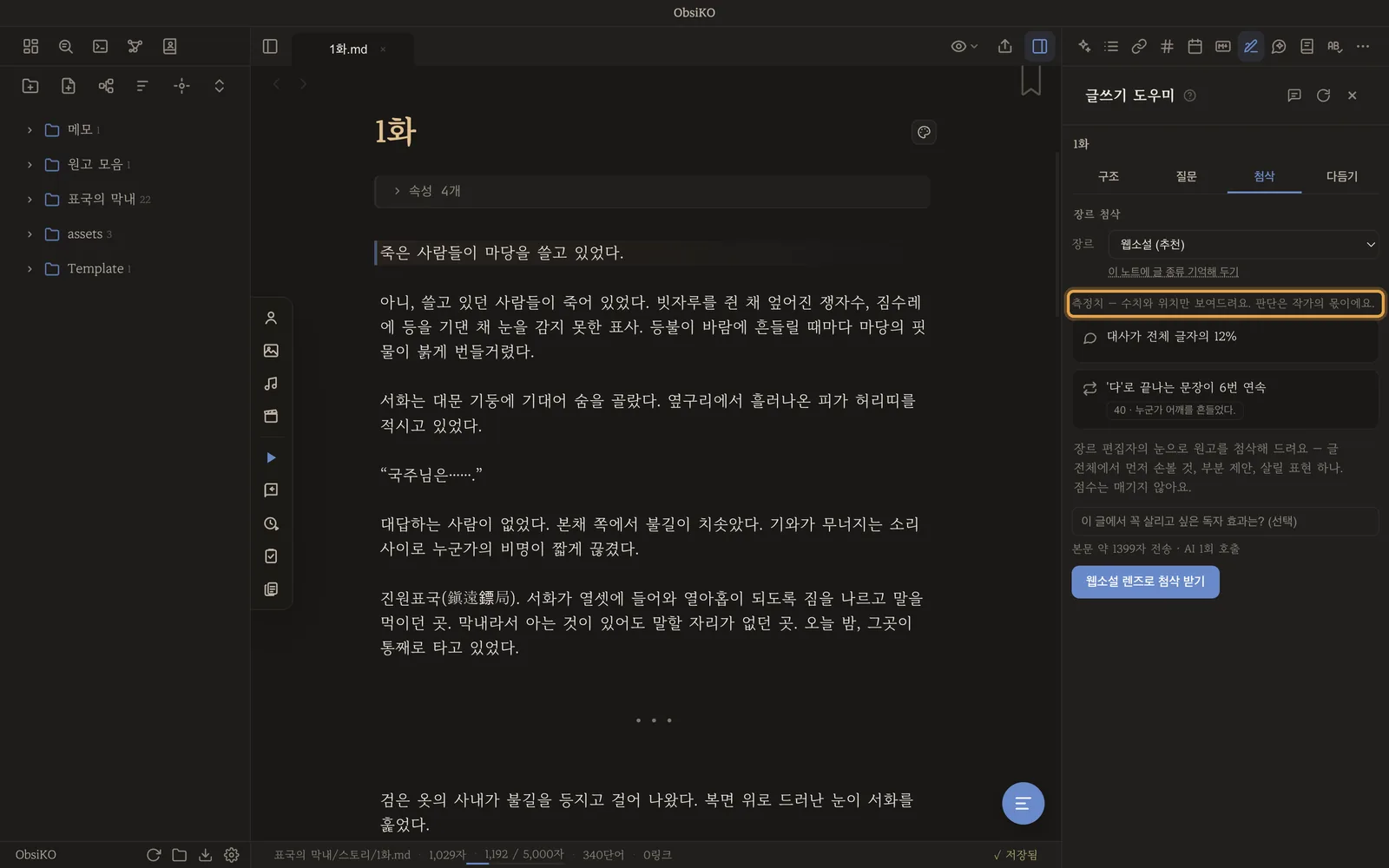Click the help question mark beside 글쓰기 도우미

(x=1190, y=95)
